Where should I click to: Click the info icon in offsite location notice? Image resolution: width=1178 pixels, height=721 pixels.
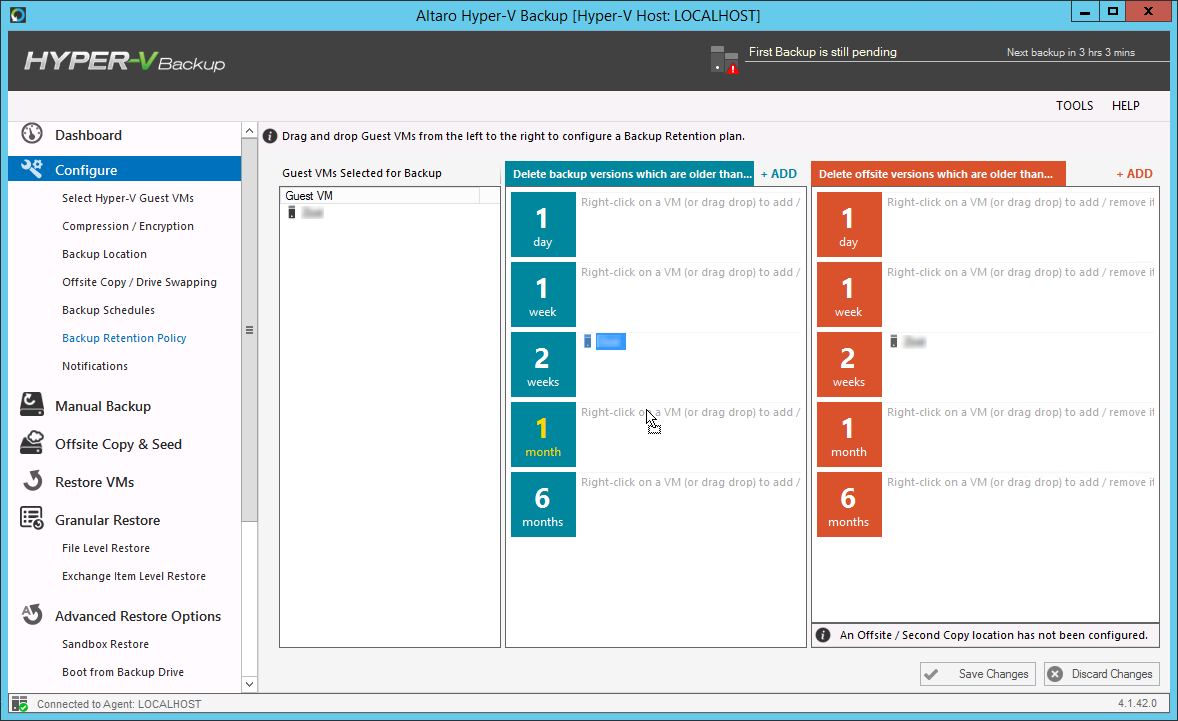coord(823,635)
